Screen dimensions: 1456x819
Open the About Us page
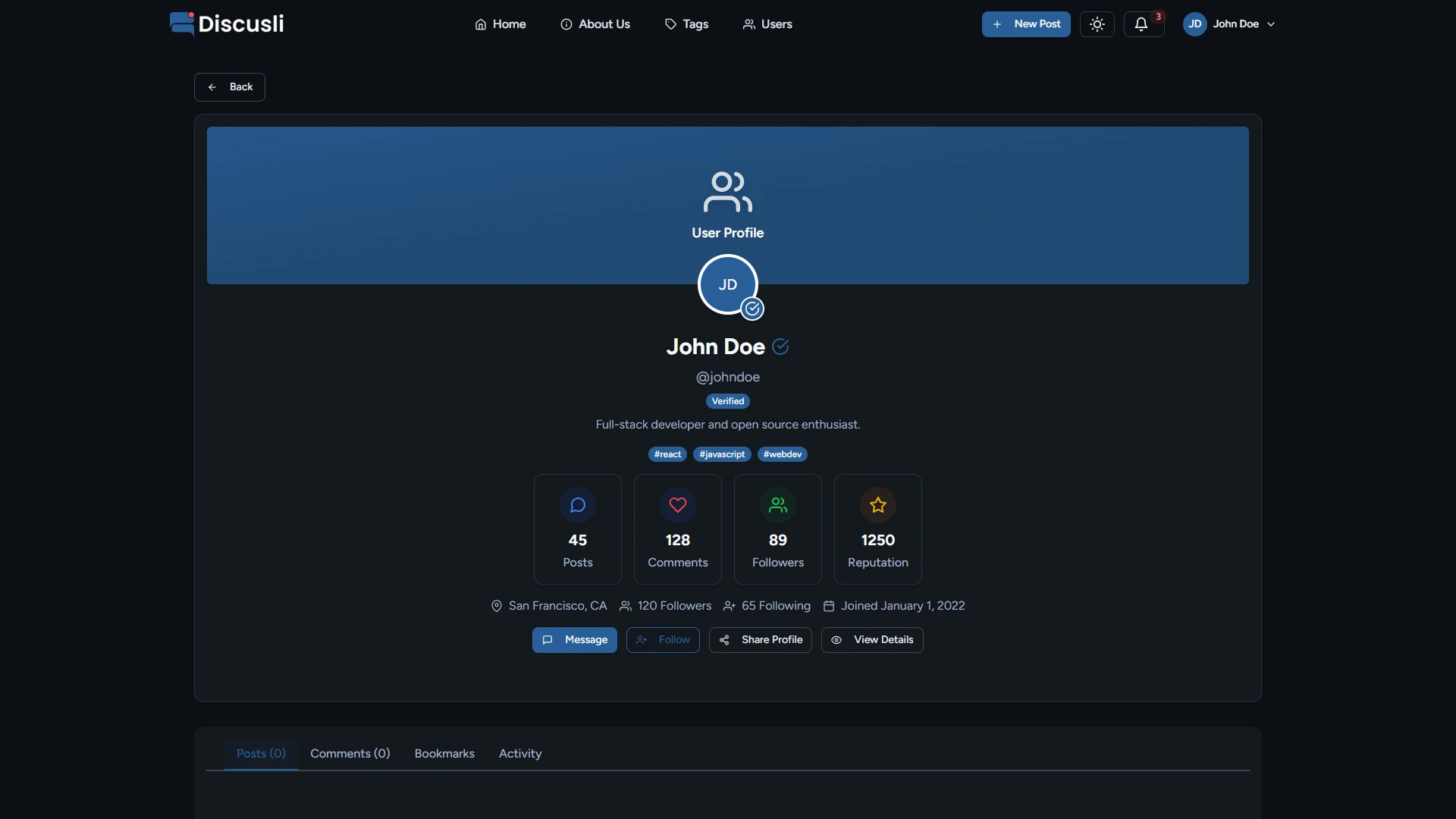(595, 24)
